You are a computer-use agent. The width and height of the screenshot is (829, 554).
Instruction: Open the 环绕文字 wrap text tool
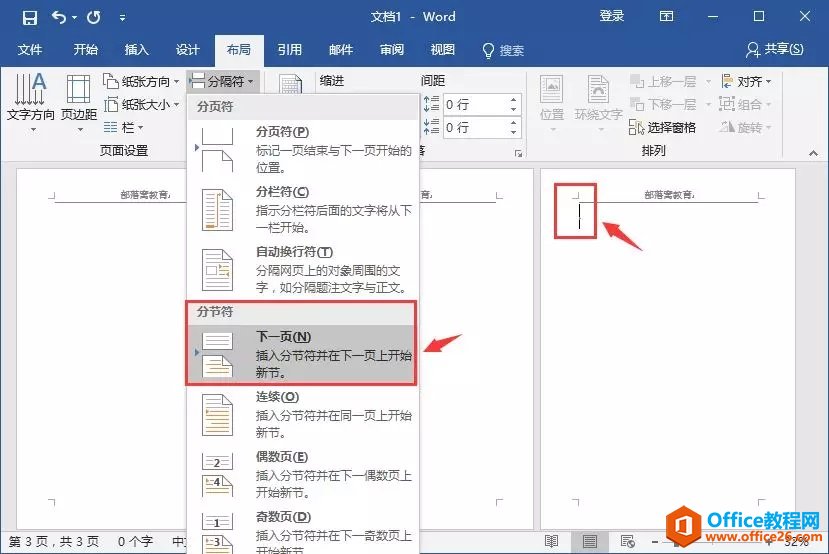598,102
